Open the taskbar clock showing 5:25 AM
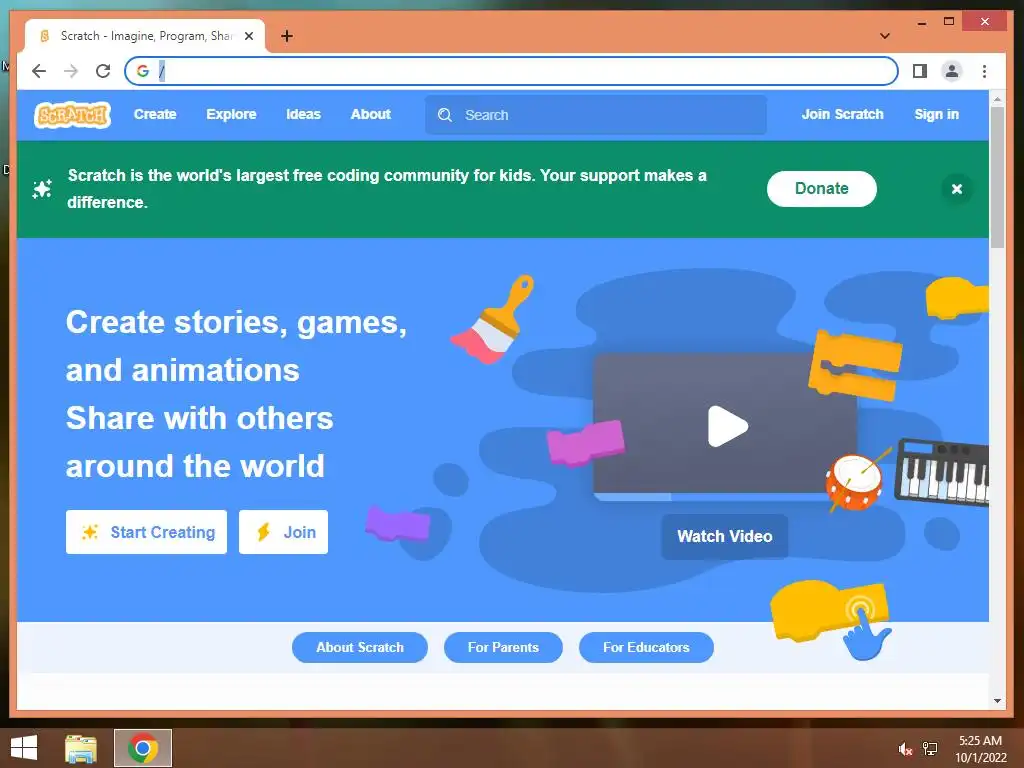Viewport: 1024px width, 768px height. click(x=981, y=749)
